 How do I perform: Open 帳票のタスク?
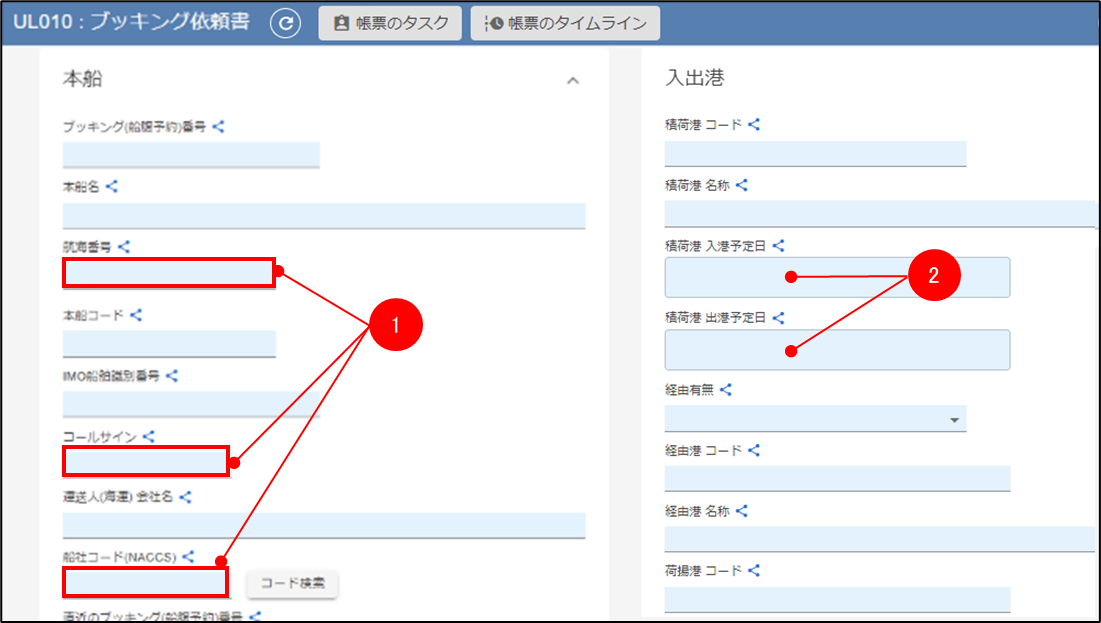click(391, 24)
